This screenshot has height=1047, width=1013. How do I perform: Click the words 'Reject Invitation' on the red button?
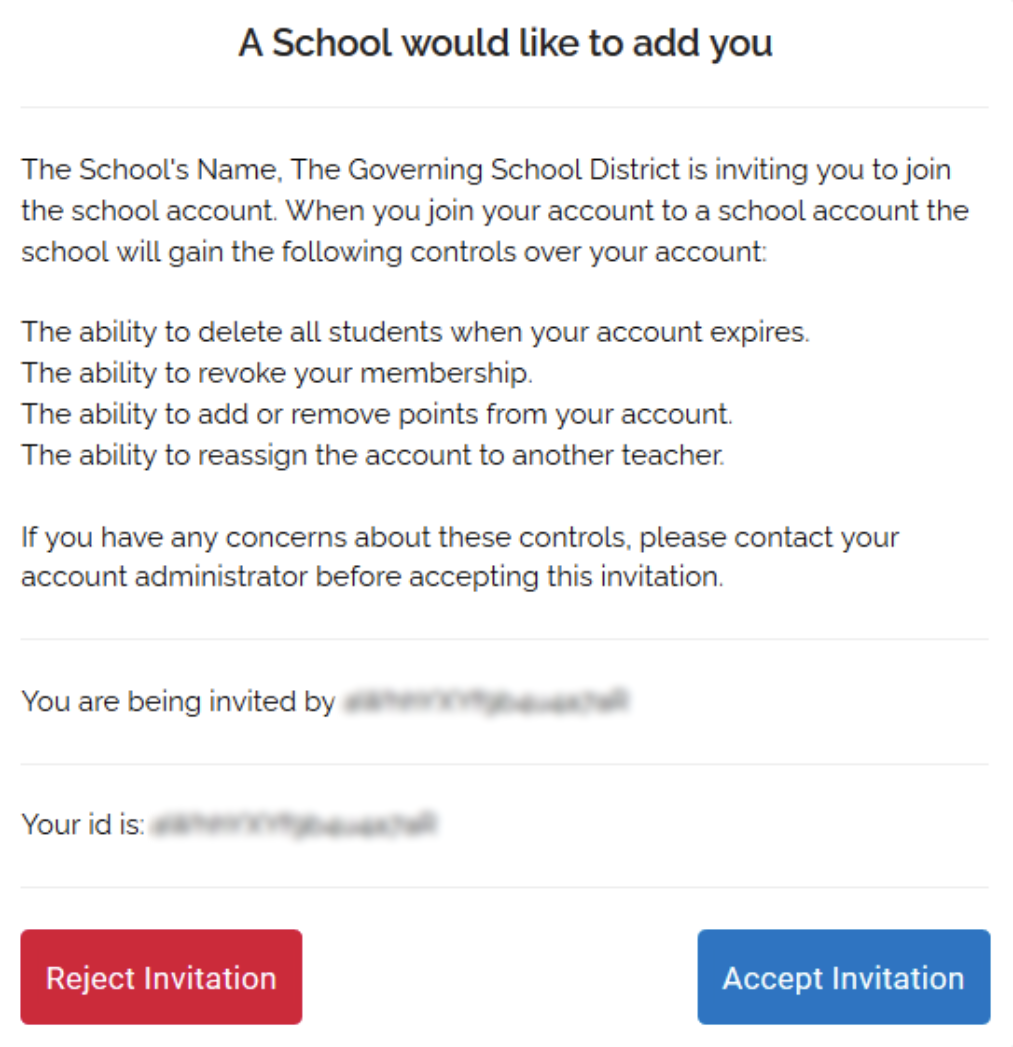tap(160, 977)
